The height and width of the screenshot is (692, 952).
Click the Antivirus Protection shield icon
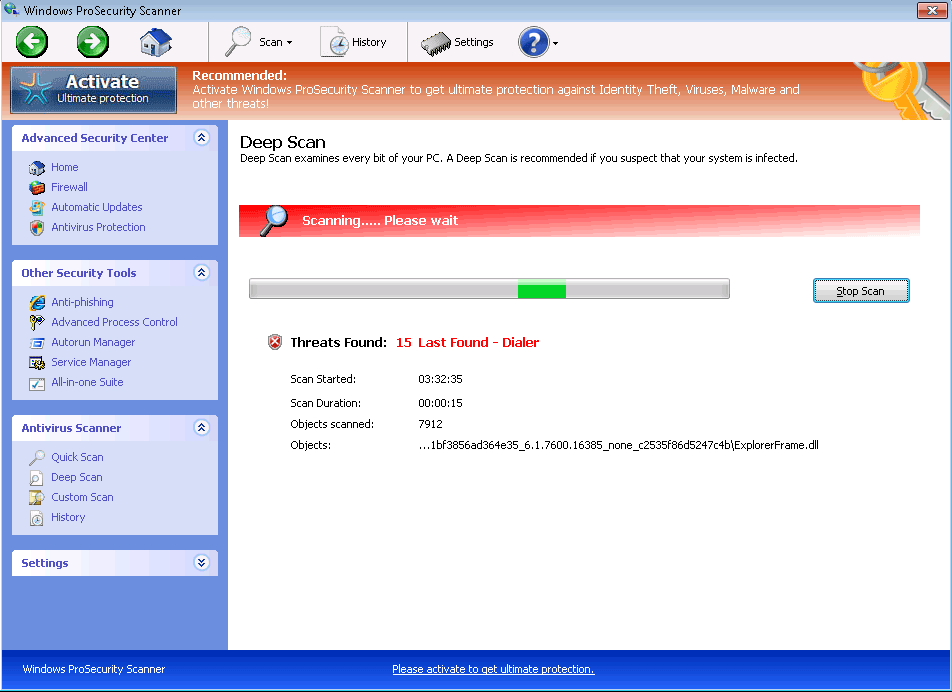[x=37, y=227]
